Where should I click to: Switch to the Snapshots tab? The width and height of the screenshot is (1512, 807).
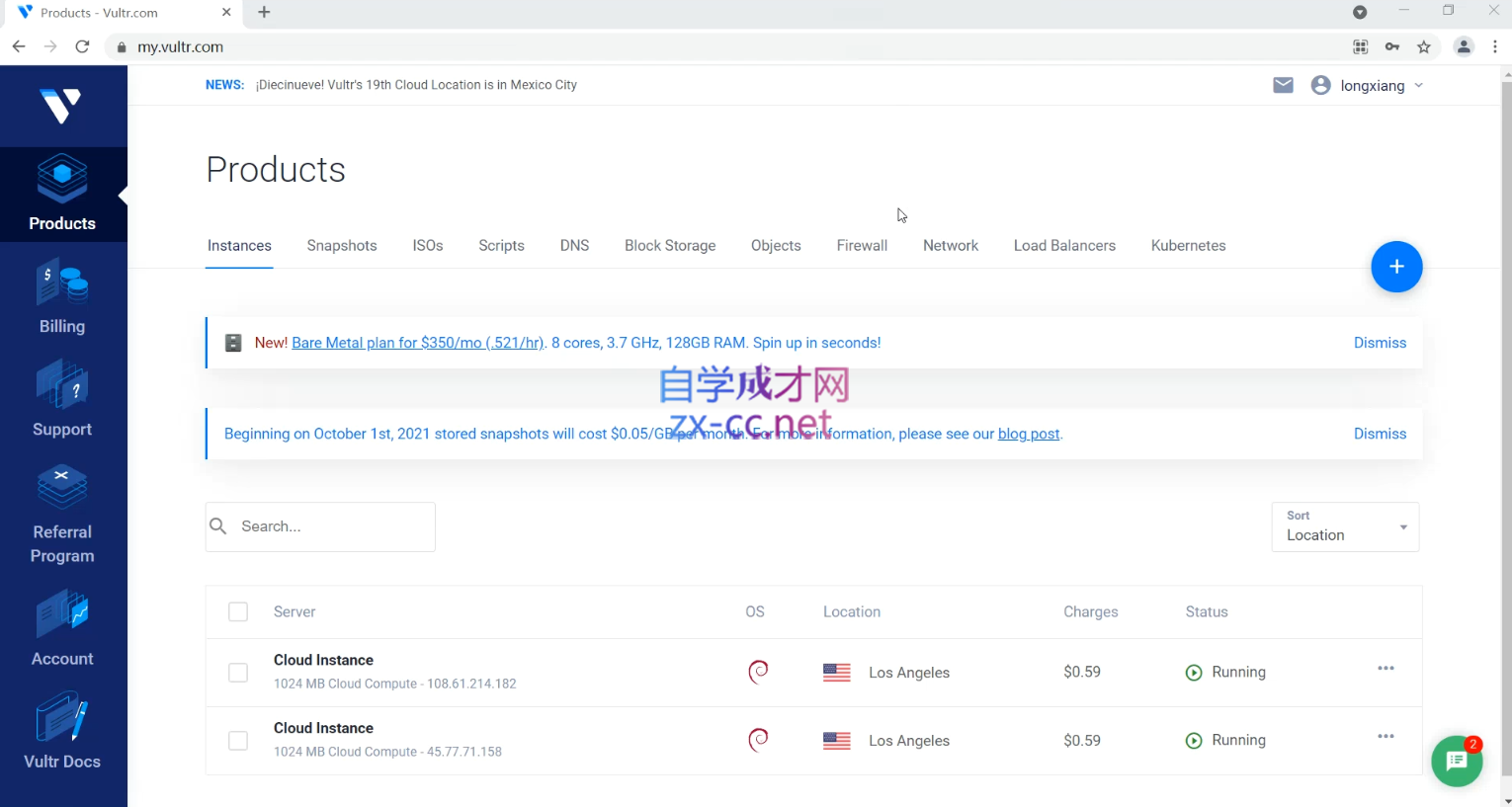click(x=342, y=246)
